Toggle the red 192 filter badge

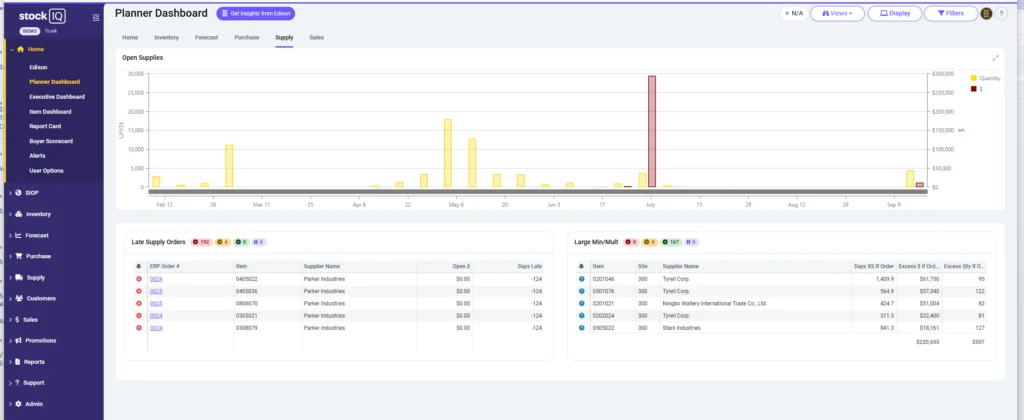point(201,242)
